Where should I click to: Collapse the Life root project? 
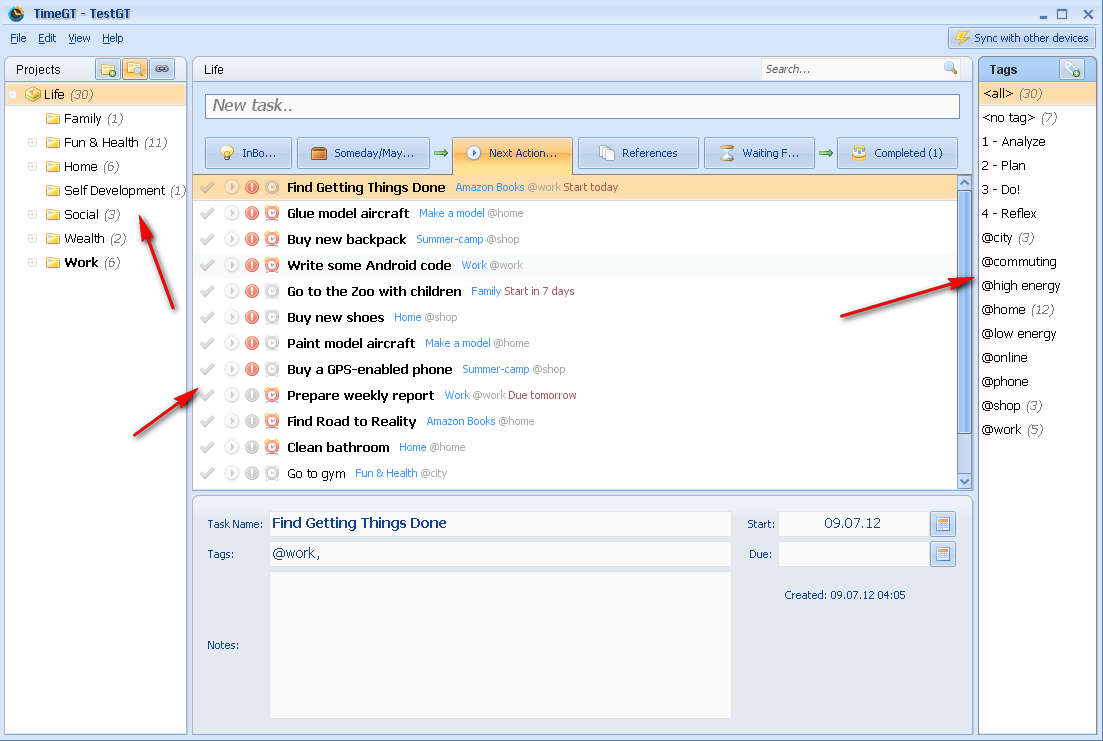tap(13, 94)
